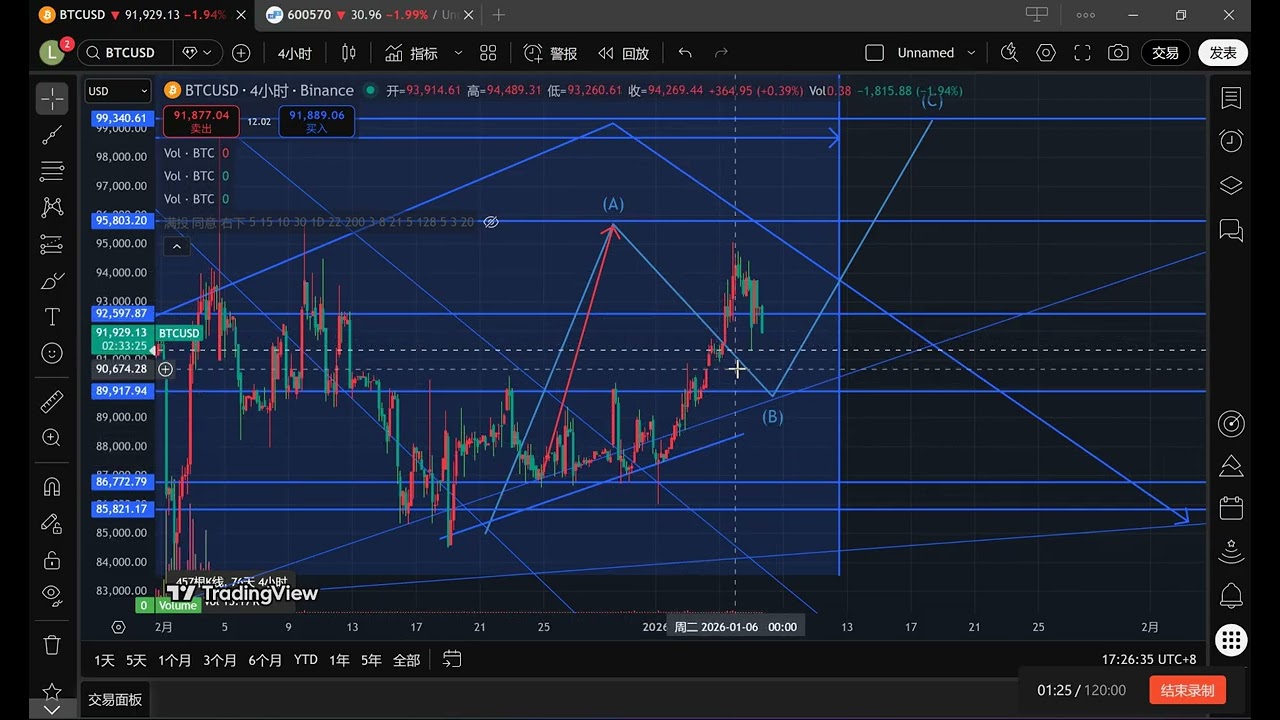Open the calendar panel in right sidebar
The image size is (1280, 720).
(1231, 508)
